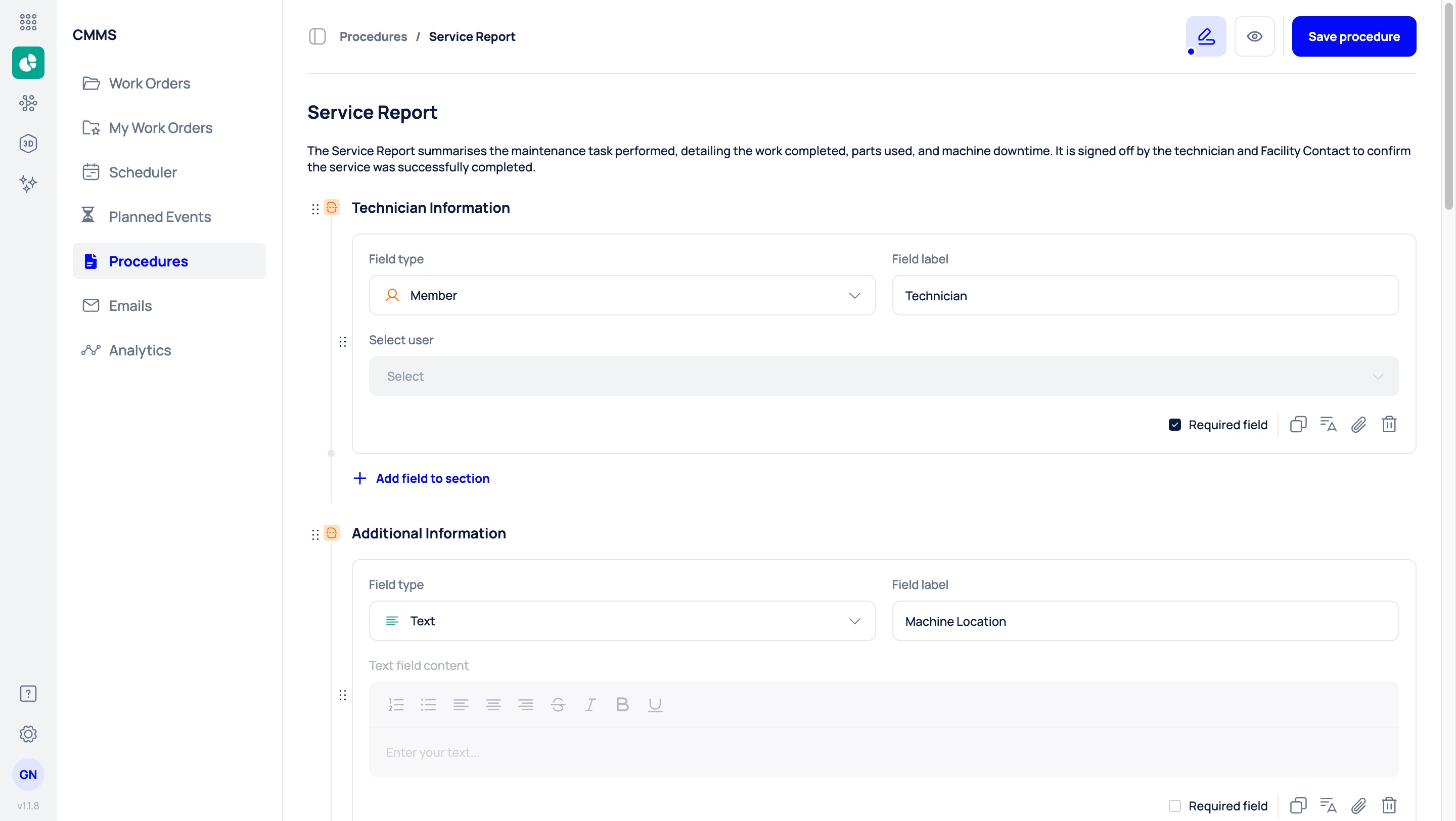Toggle the sidebar panel icon

(317, 37)
